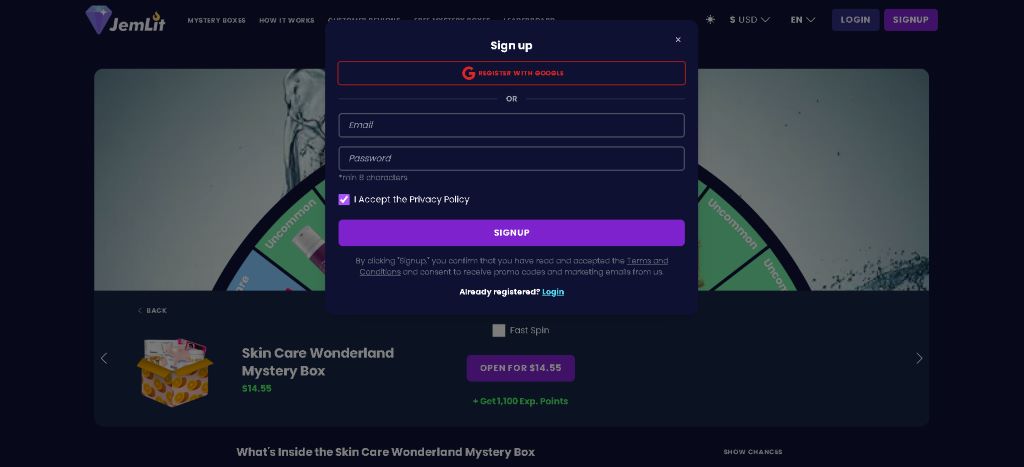The height and width of the screenshot is (467, 1024).
Task: Click the Skin Care Wonderland box thumbnail
Action: 175,370
